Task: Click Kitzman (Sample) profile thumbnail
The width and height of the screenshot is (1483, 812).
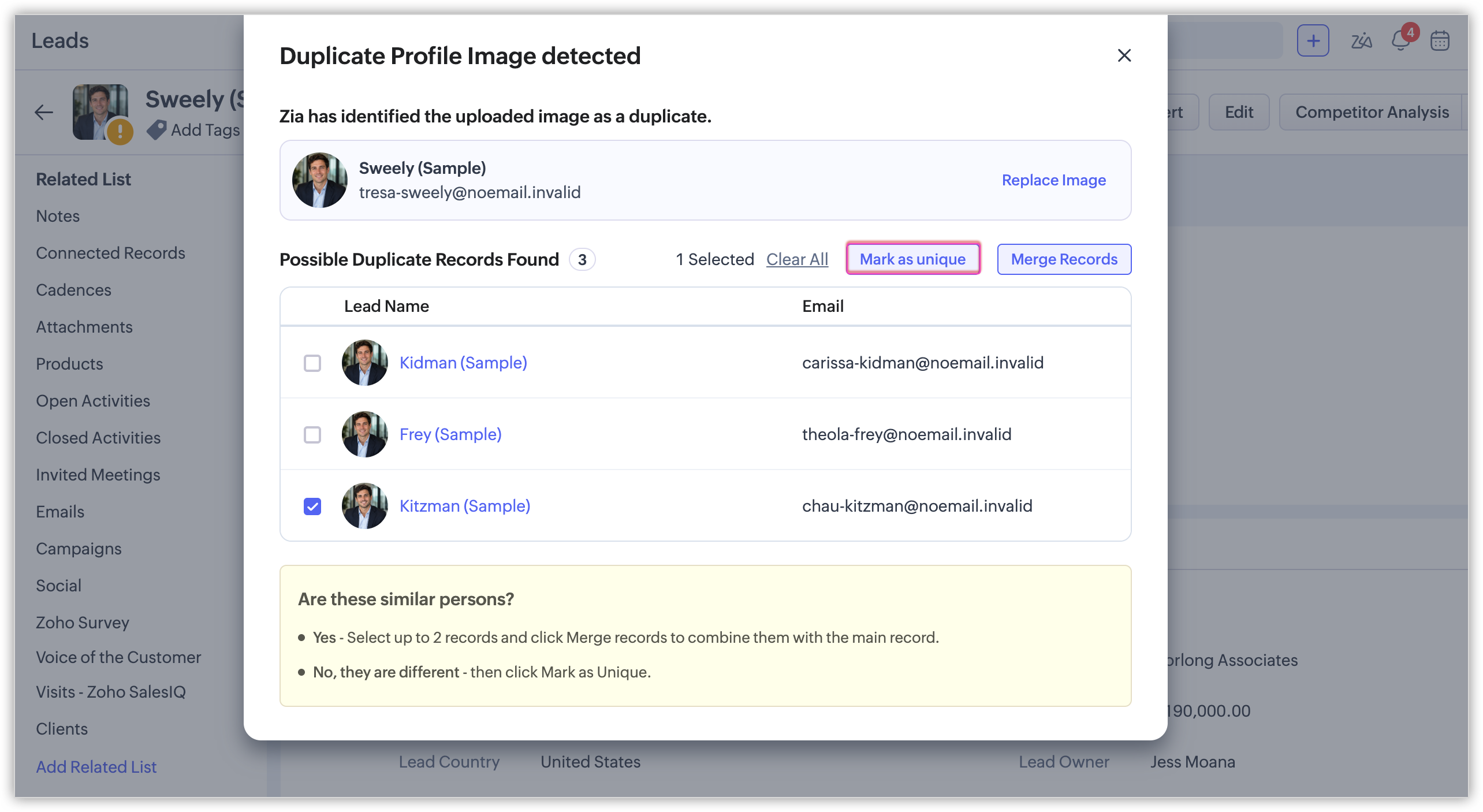Action: [x=365, y=506]
